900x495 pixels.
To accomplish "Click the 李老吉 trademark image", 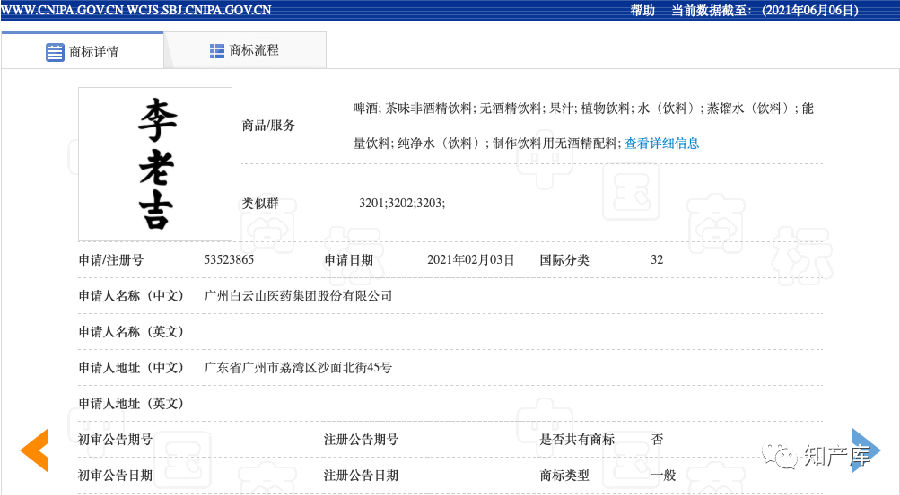I will pyautogui.click(x=155, y=163).
